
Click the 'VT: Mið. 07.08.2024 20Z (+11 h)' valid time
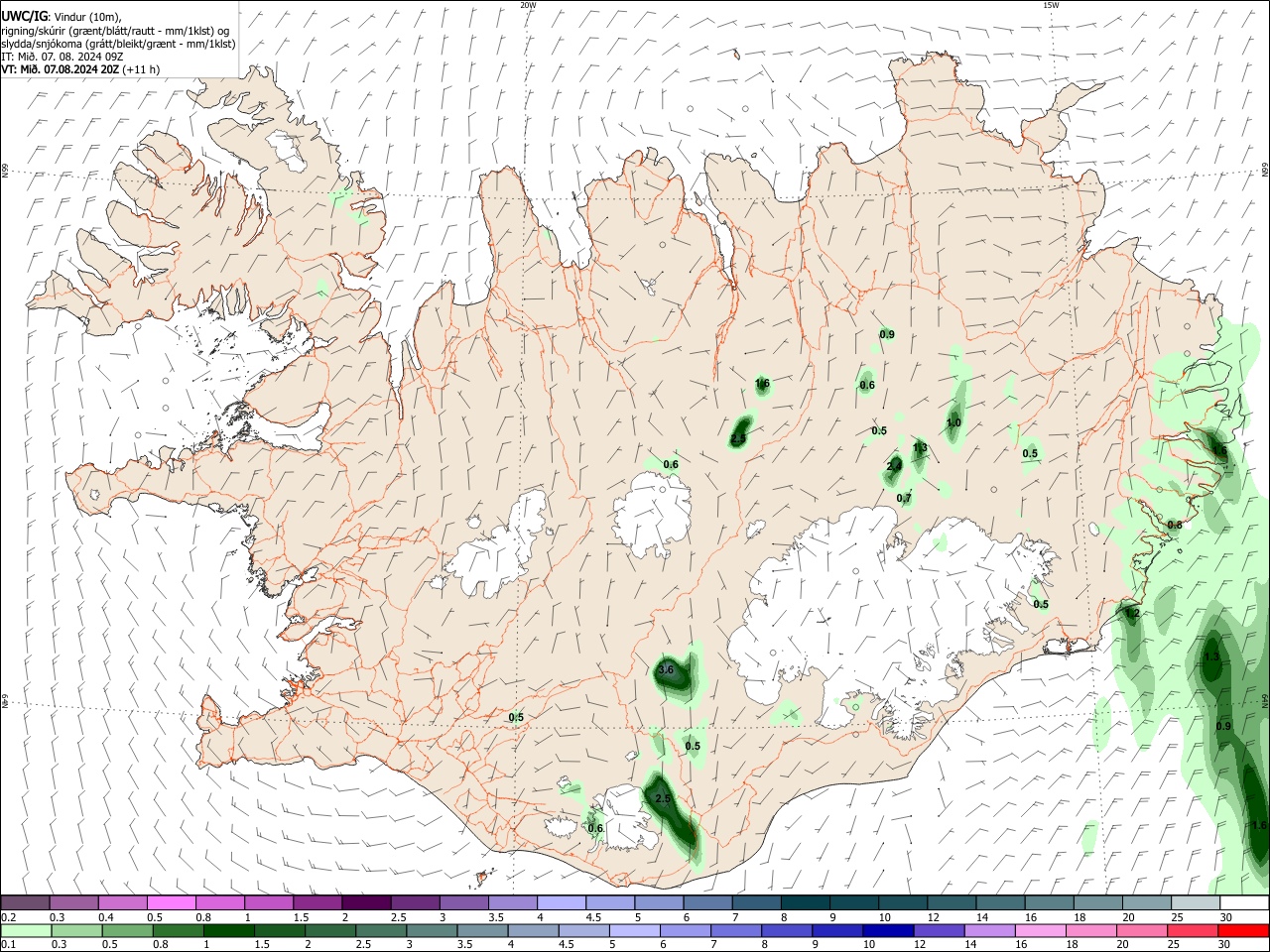click(80, 69)
